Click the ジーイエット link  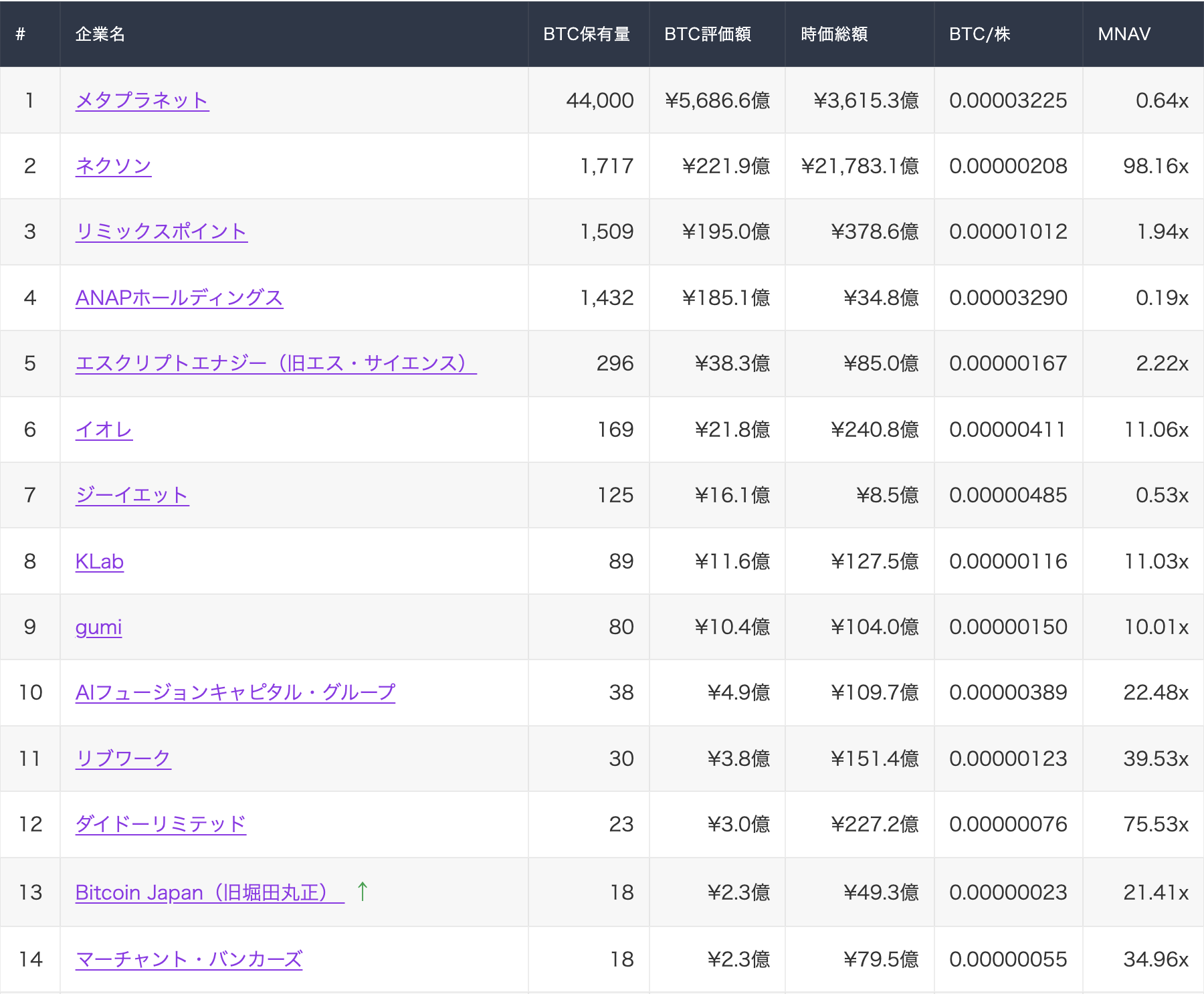click(x=132, y=495)
